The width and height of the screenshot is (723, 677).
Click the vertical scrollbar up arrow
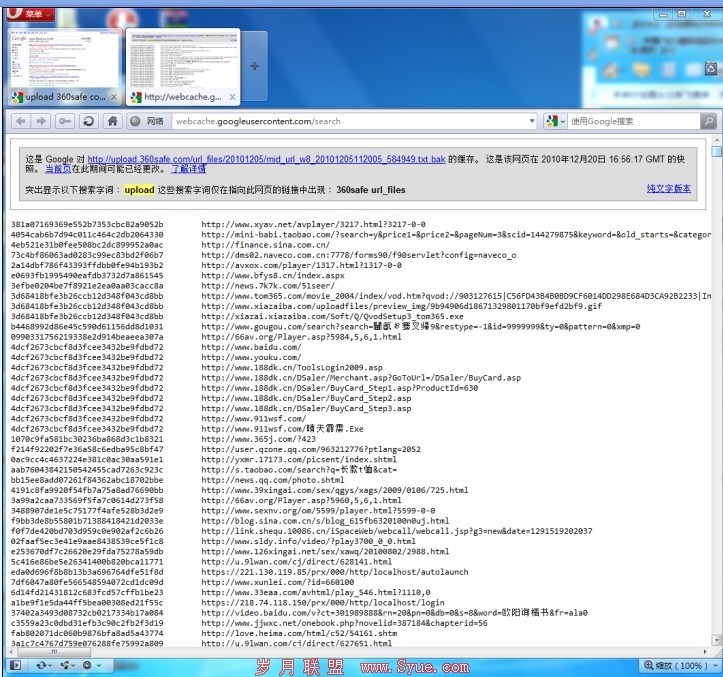click(x=717, y=139)
